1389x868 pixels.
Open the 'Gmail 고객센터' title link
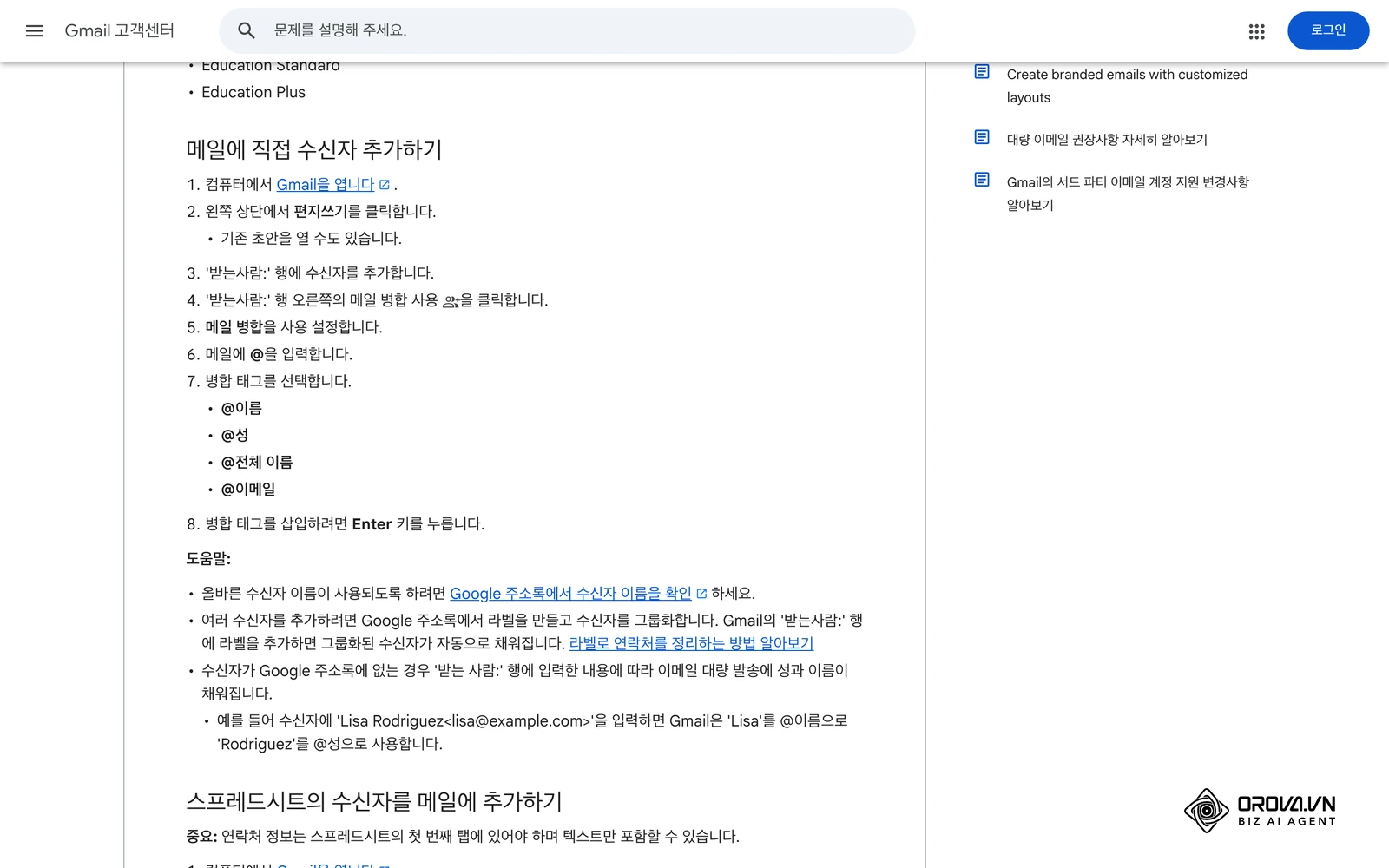coord(120,31)
